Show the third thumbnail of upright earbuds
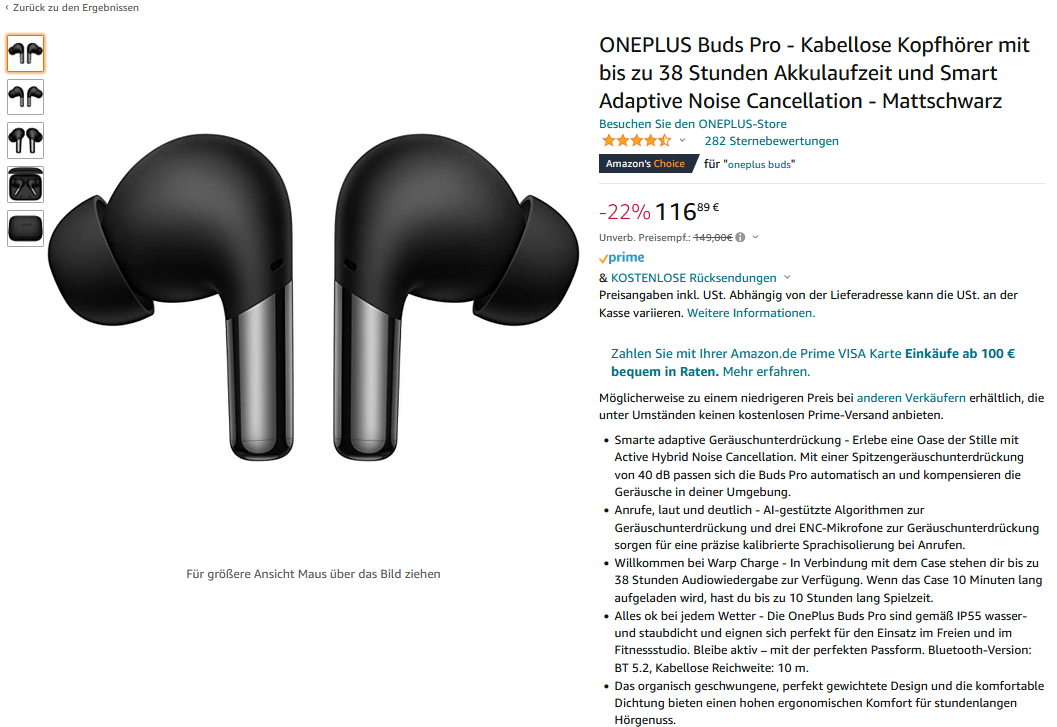The image size is (1057, 727). (x=26, y=141)
